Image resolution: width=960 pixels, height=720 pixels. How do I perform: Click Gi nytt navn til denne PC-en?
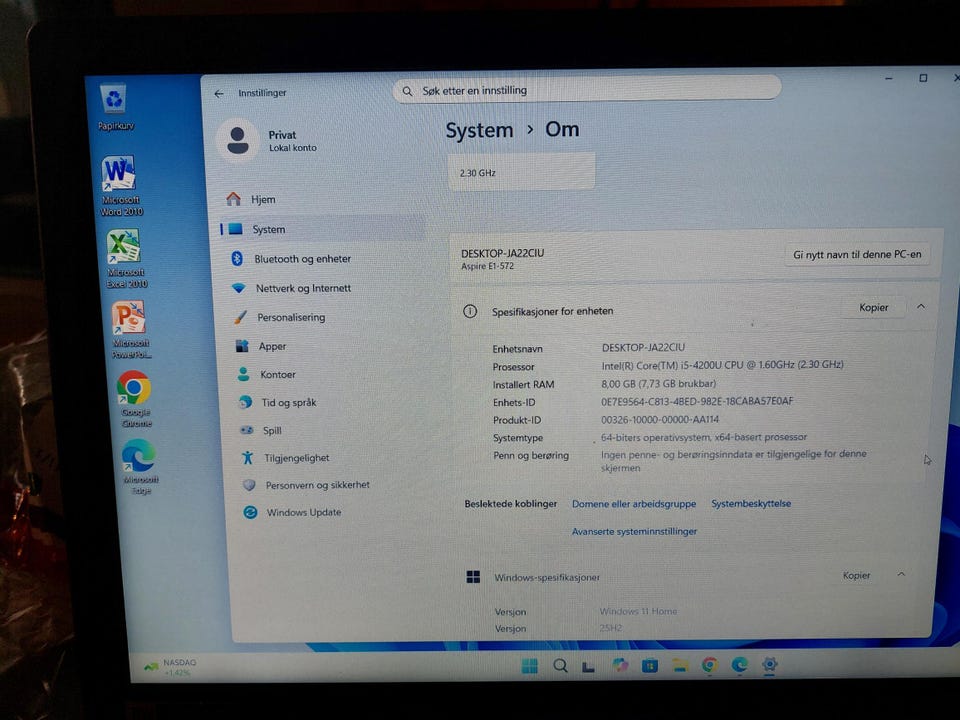pyautogui.click(x=857, y=255)
